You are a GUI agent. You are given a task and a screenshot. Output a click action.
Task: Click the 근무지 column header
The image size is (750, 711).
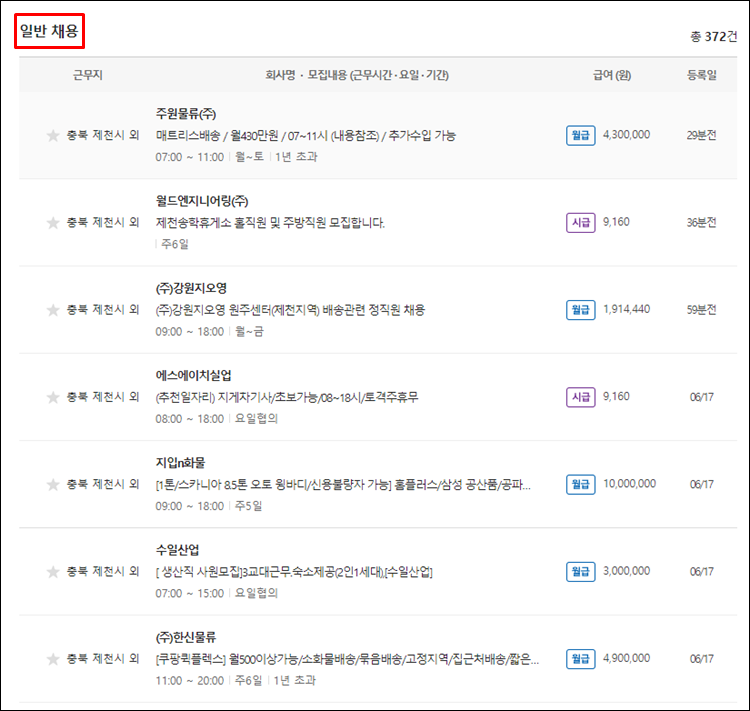click(88, 75)
